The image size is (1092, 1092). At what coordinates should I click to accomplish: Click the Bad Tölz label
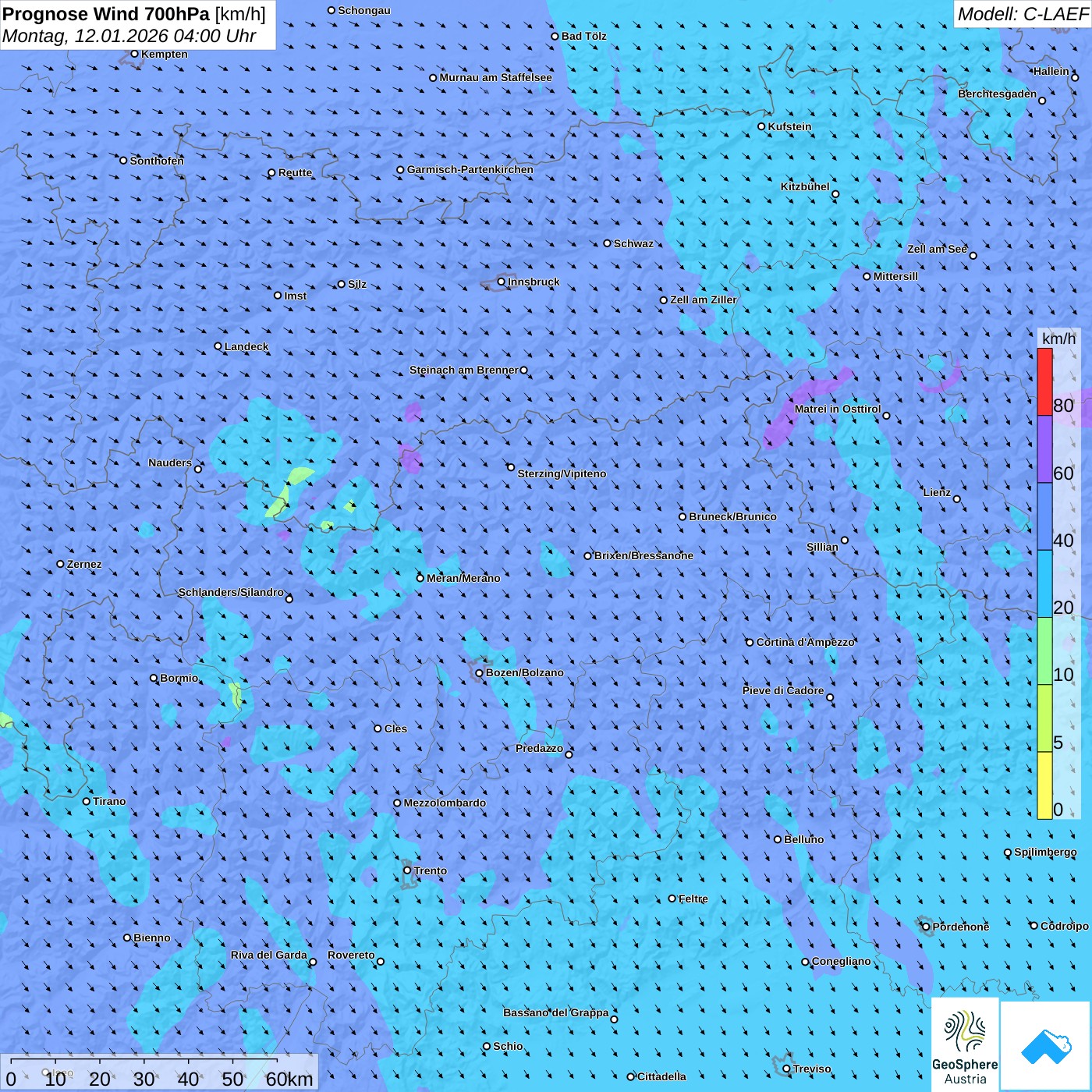(584, 36)
